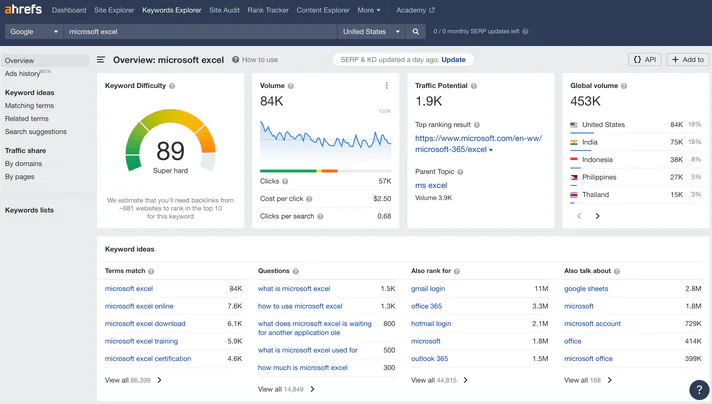The height and width of the screenshot is (404, 712).
Task: Open the Volume card three-dot menu
Action: pos(386,85)
